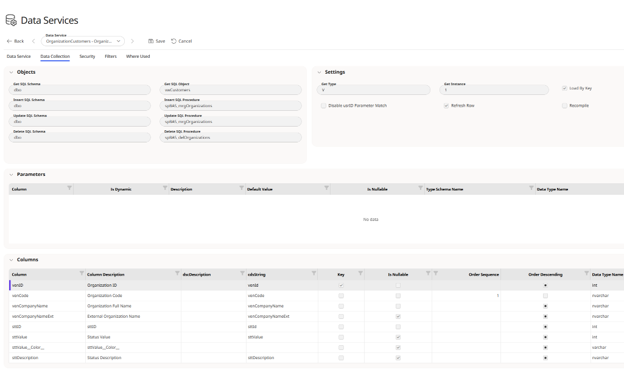The width and height of the screenshot is (624, 378).
Task: Open filter icon on Default Value column
Action: pyautogui.click(x=326, y=188)
